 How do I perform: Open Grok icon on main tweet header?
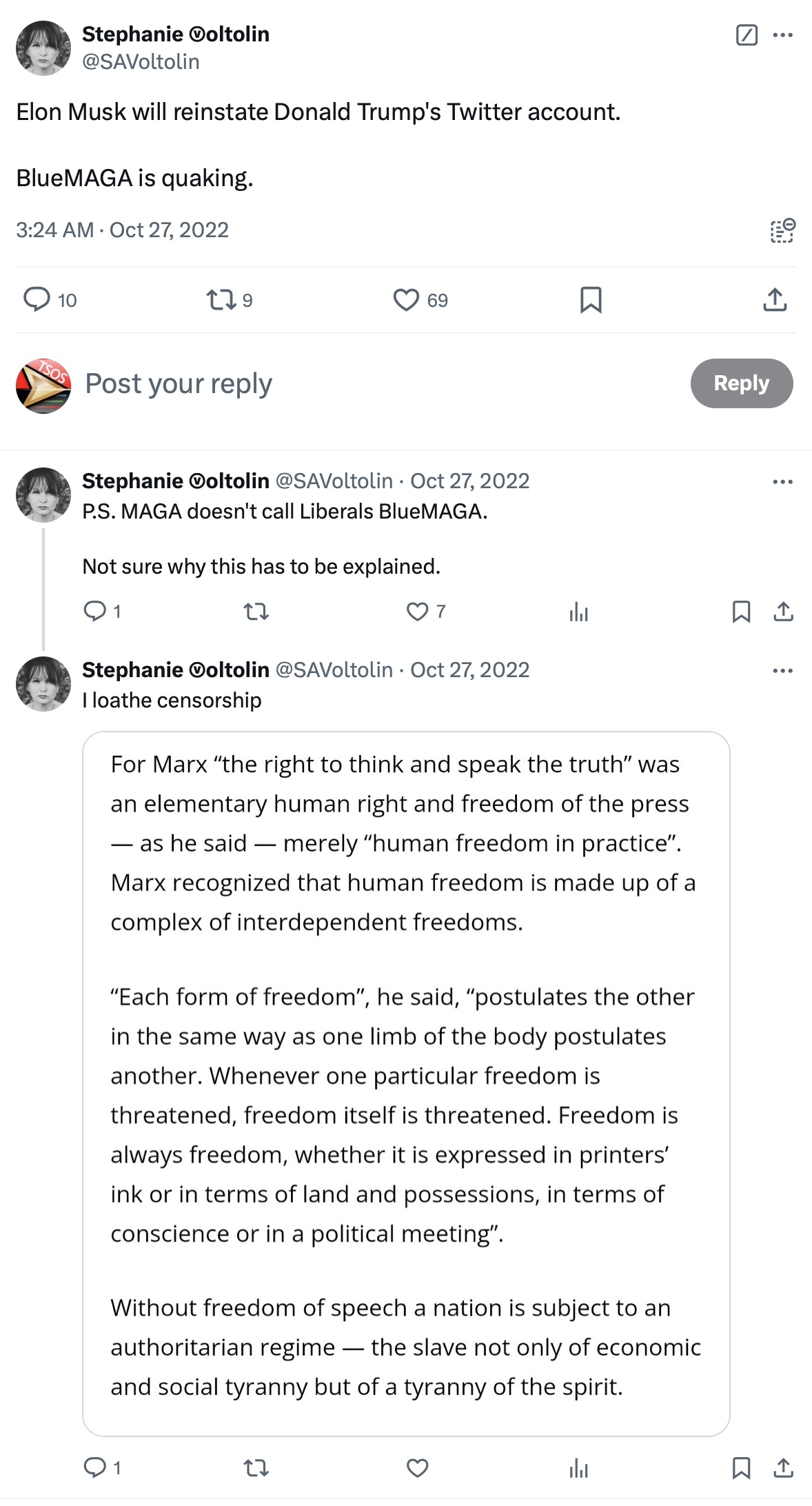tap(747, 34)
